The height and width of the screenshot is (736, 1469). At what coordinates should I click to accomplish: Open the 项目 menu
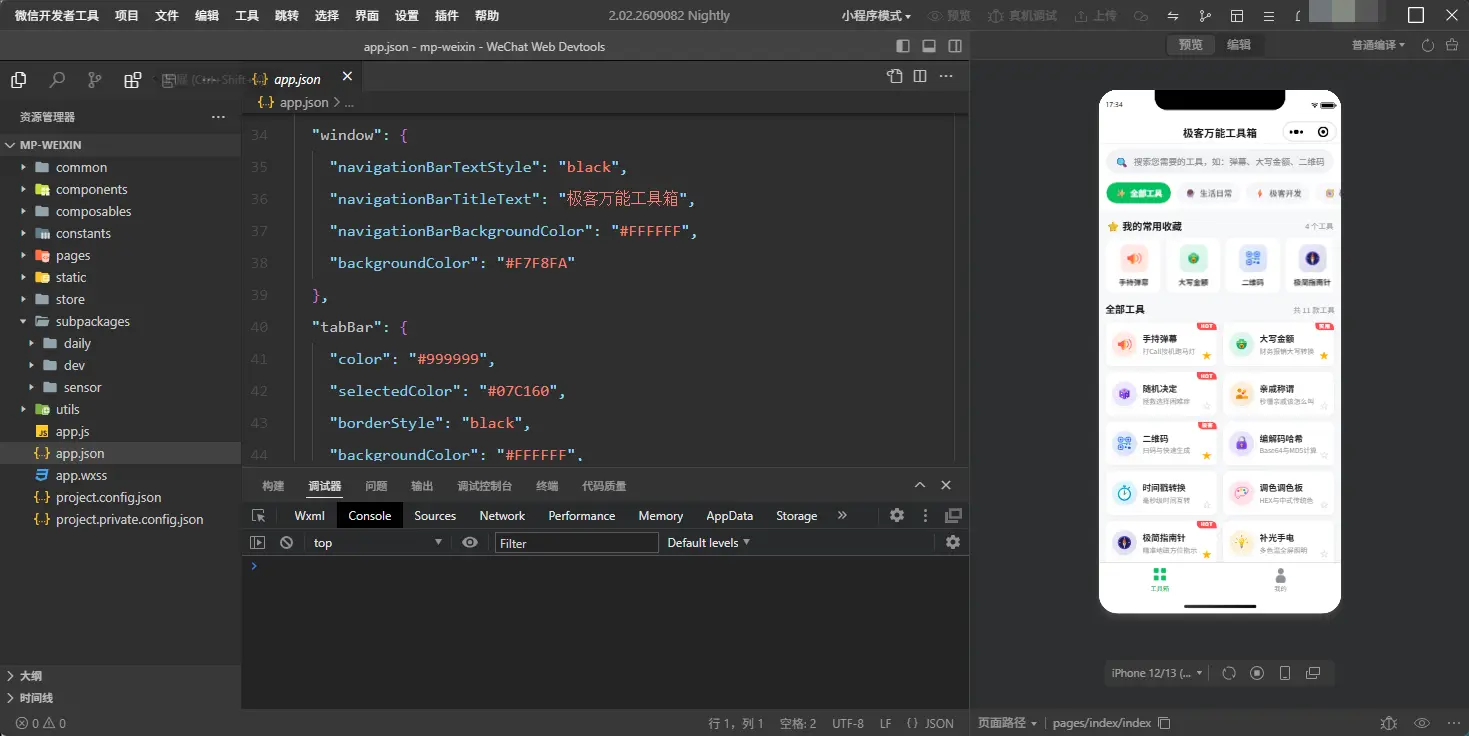(x=127, y=16)
